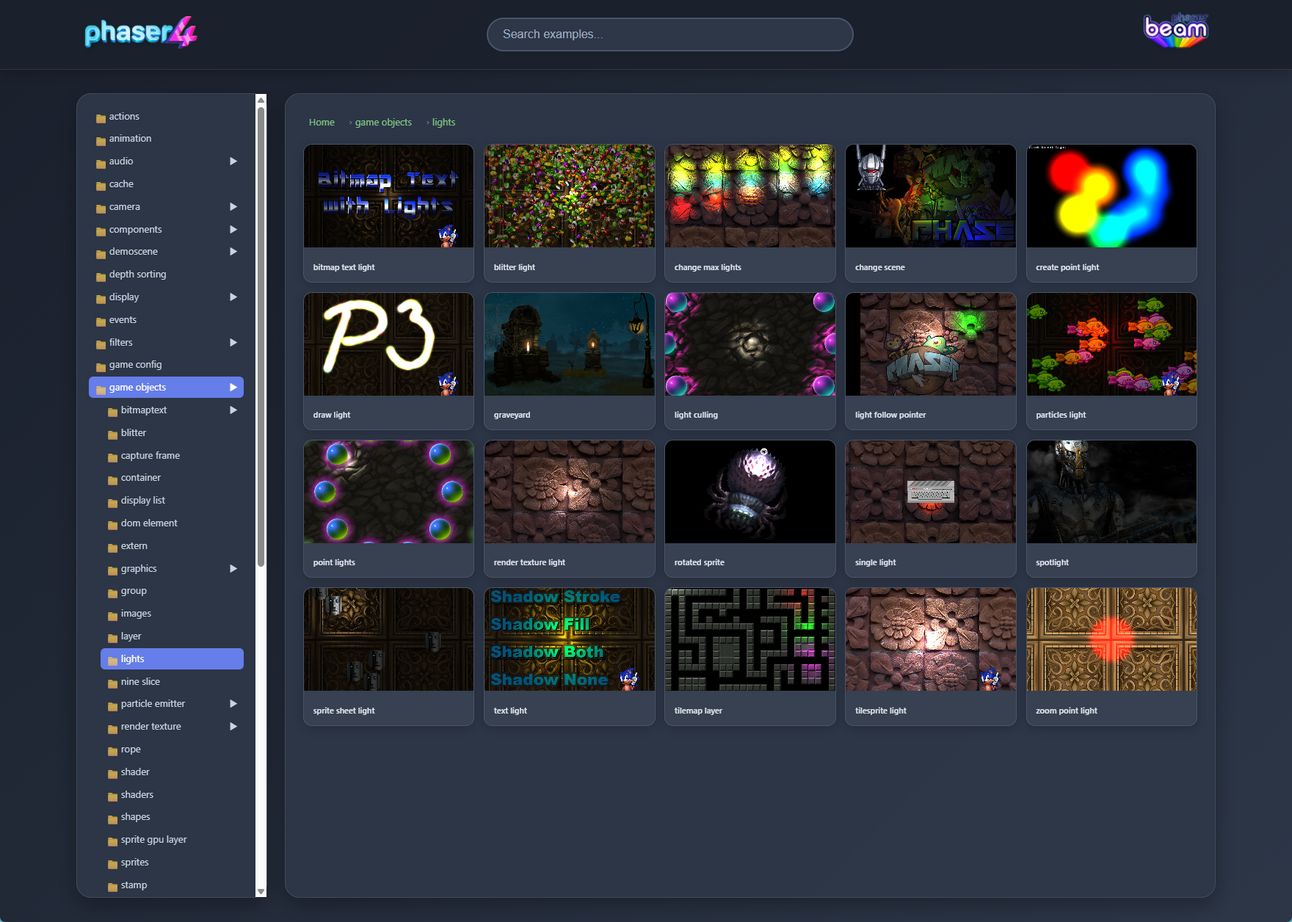
Task: Expand the particle emitter subfolder arrow
Action: tap(233, 704)
